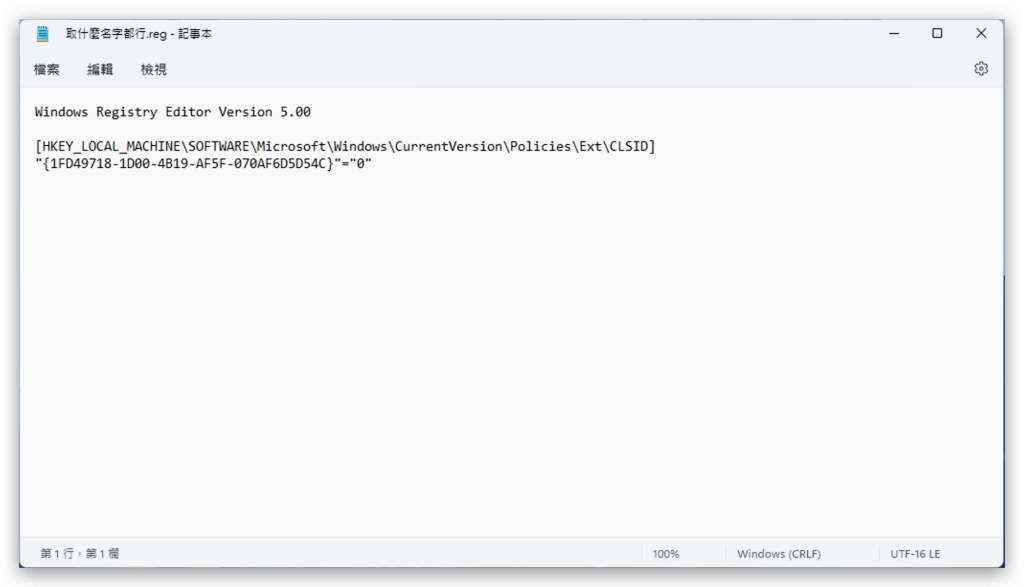Click the "0" value after the equals sign

point(360,164)
